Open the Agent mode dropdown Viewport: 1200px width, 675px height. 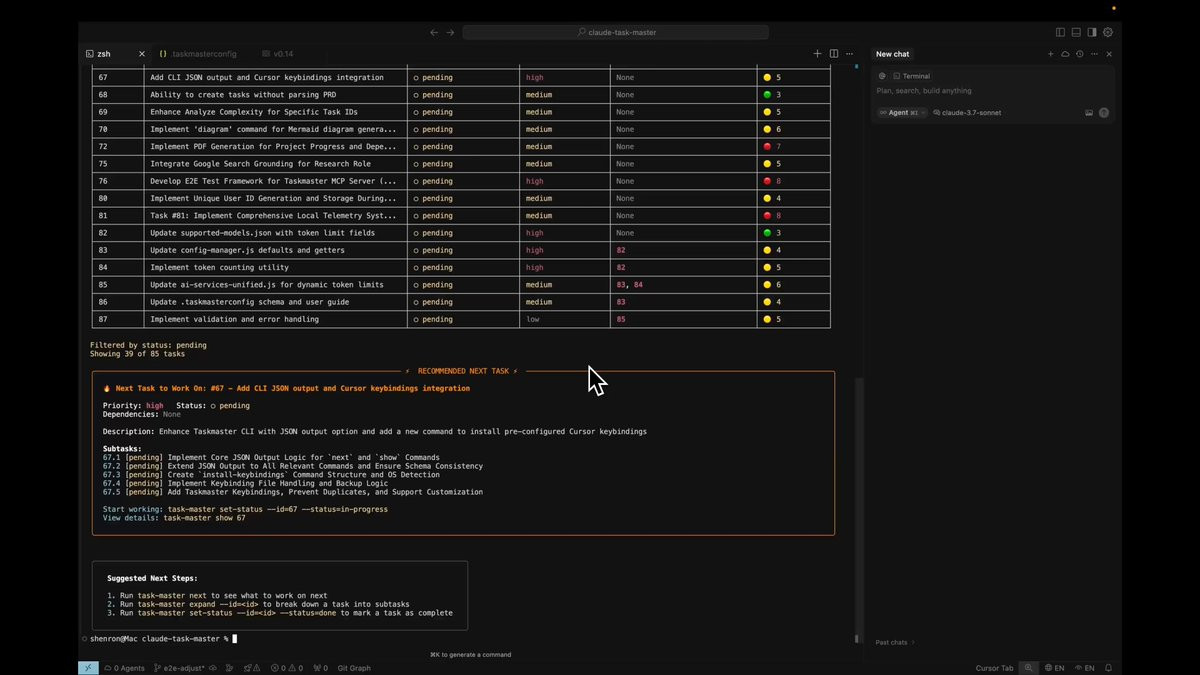902,113
